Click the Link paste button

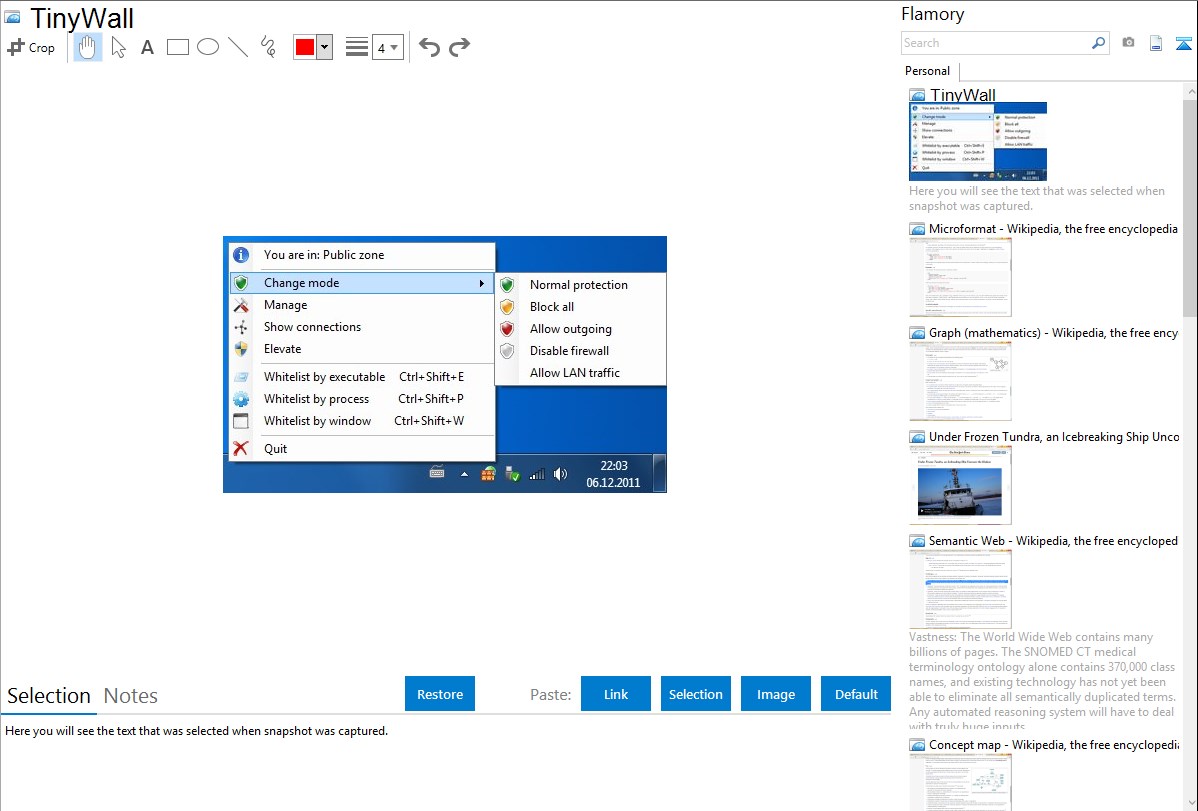coord(616,694)
